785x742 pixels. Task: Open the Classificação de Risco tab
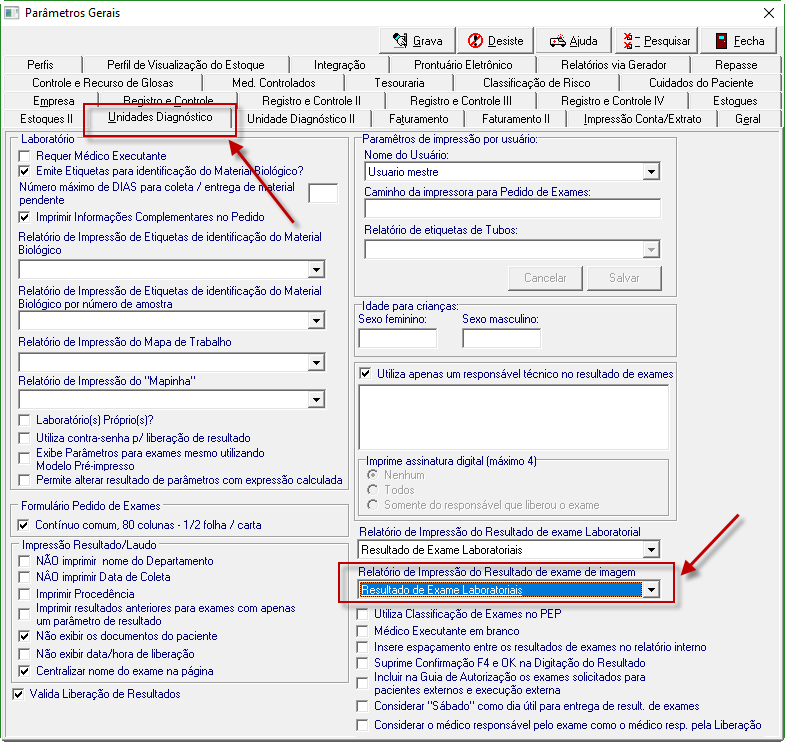(x=536, y=83)
